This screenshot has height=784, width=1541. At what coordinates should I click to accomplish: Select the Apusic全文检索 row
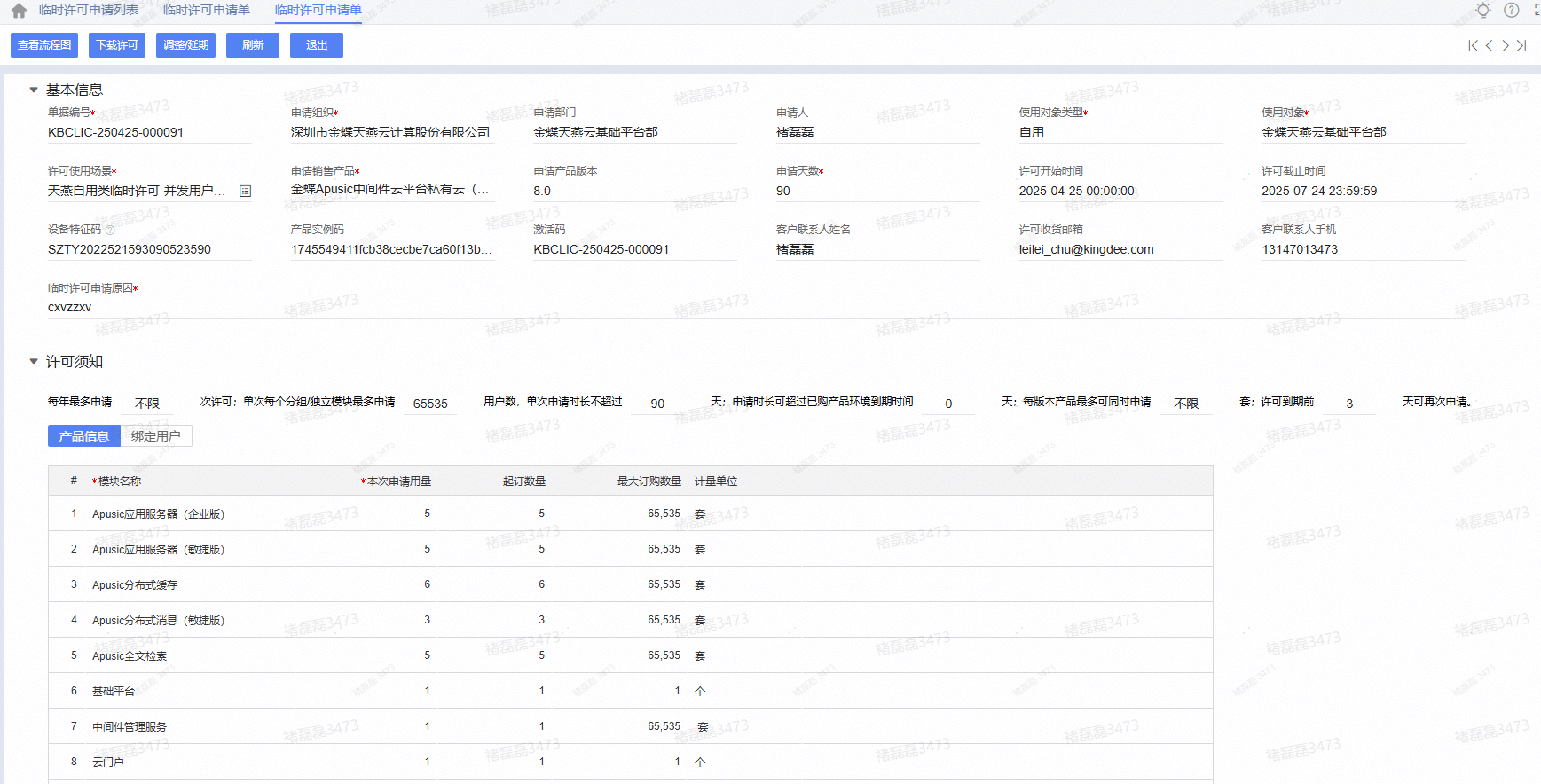631,655
